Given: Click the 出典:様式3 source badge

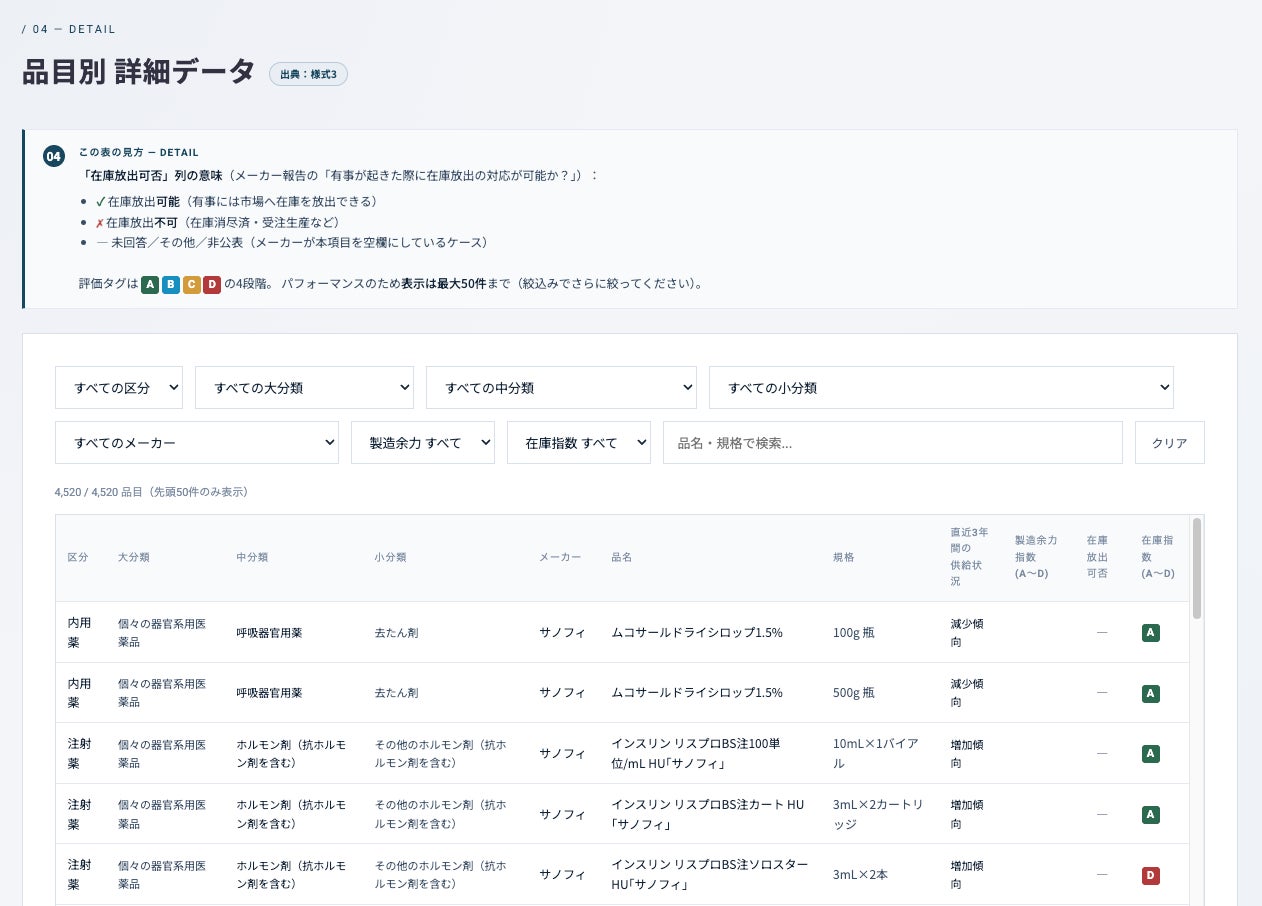Looking at the screenshot, I should 308,74.
